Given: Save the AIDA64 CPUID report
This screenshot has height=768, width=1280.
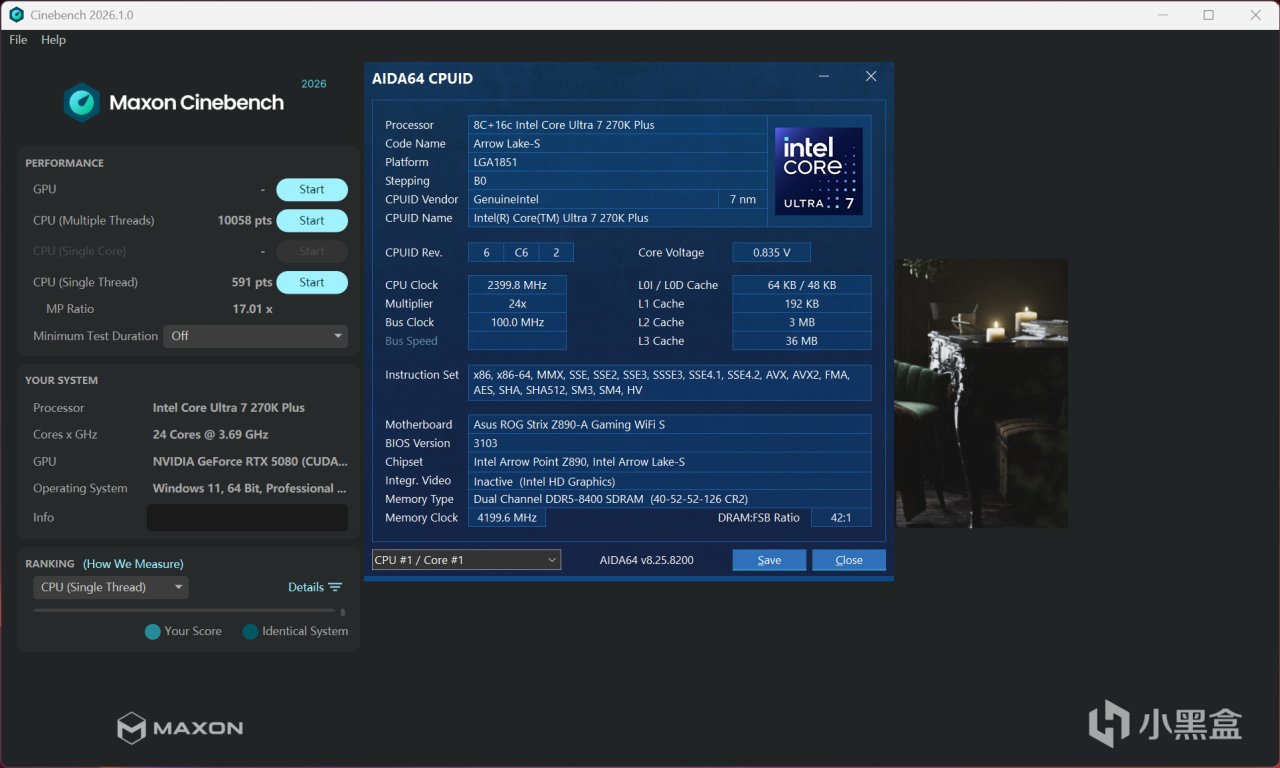Looking at the screenshot, I should pyautogui.click(x=769, y=560).
